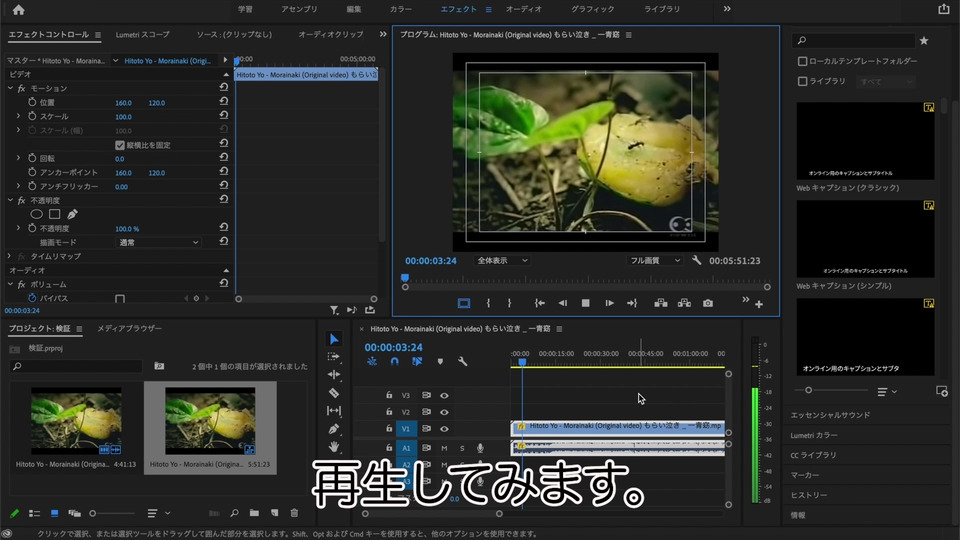Viewport: 960px width, 540px height.
Task: Enable the Library checkbox
Action: [x=802, y=81]
